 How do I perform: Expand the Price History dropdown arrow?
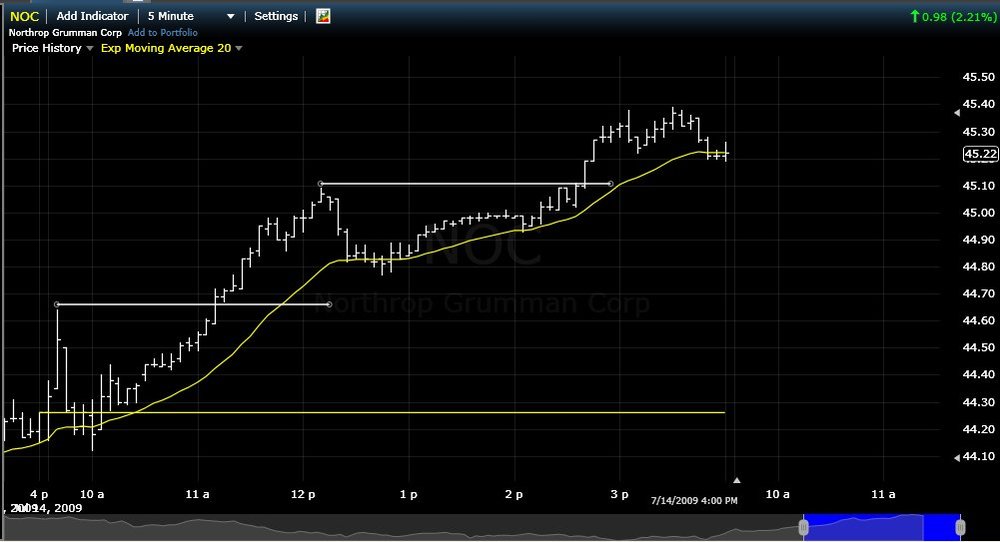89,48
